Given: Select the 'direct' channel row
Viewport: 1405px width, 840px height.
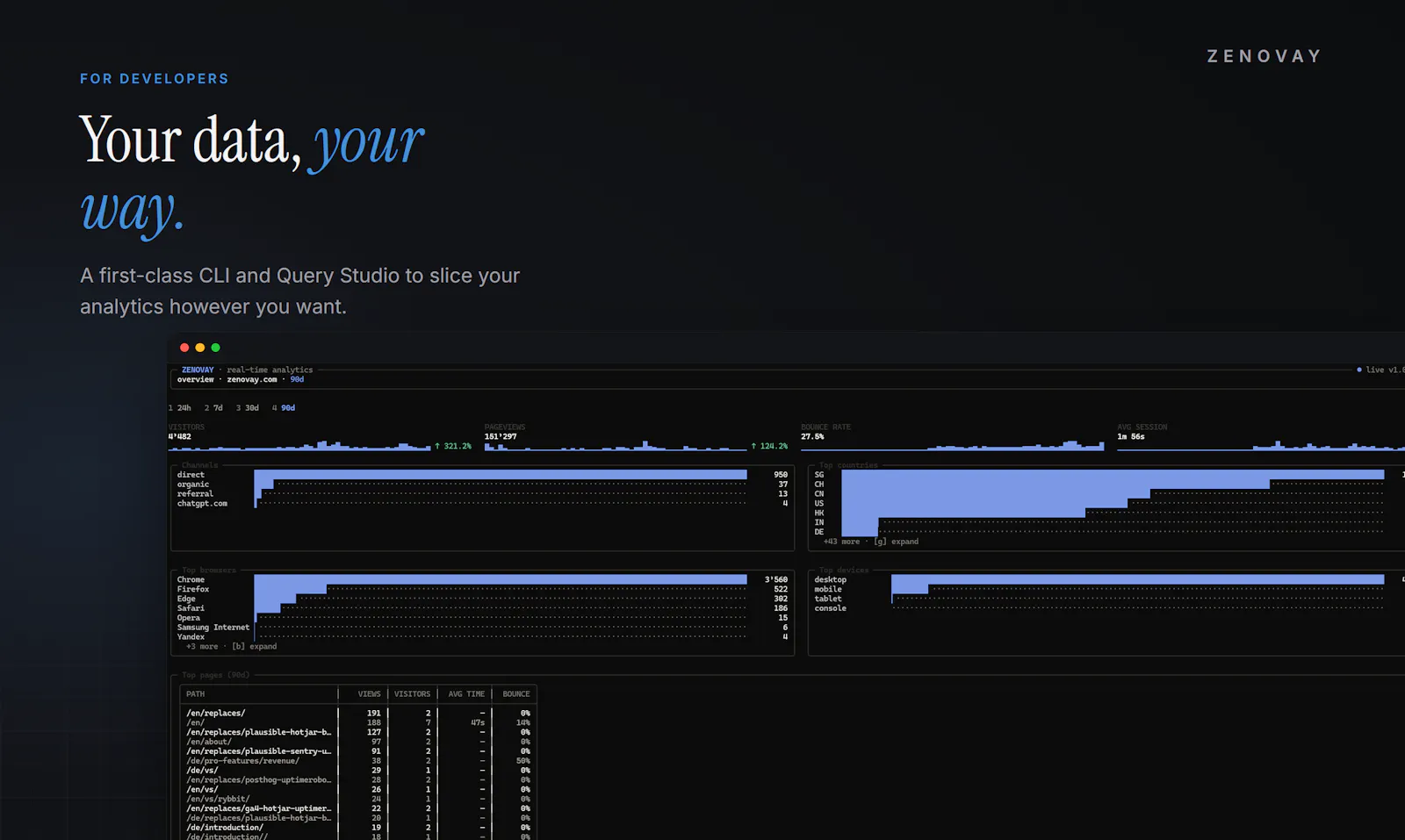Looking at the screenshot, I should 482,475.
